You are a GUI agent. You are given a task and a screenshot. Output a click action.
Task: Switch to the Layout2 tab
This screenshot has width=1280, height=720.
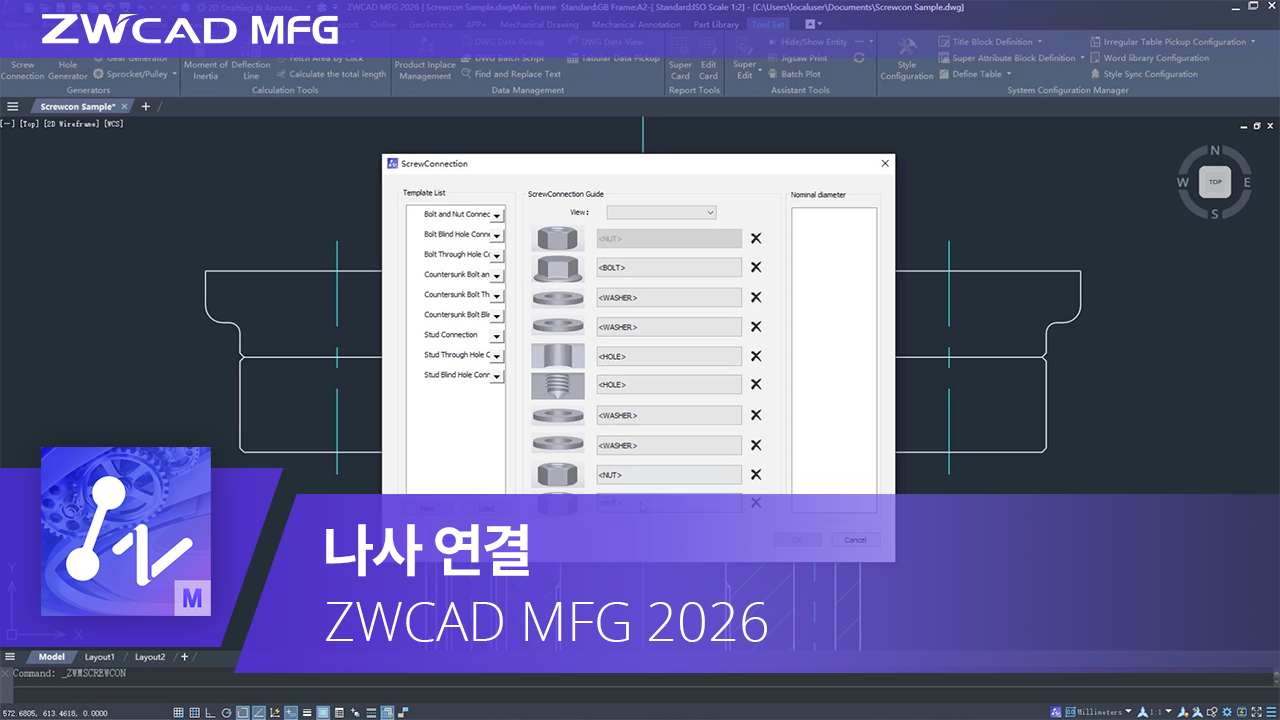point(150,657)
